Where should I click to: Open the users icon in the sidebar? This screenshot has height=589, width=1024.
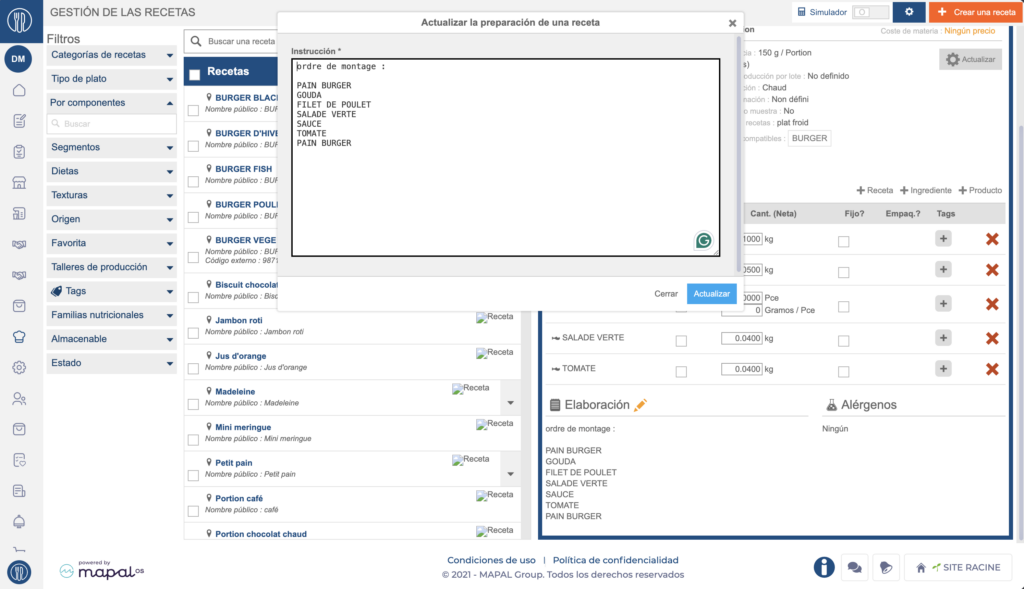point(19,398)
